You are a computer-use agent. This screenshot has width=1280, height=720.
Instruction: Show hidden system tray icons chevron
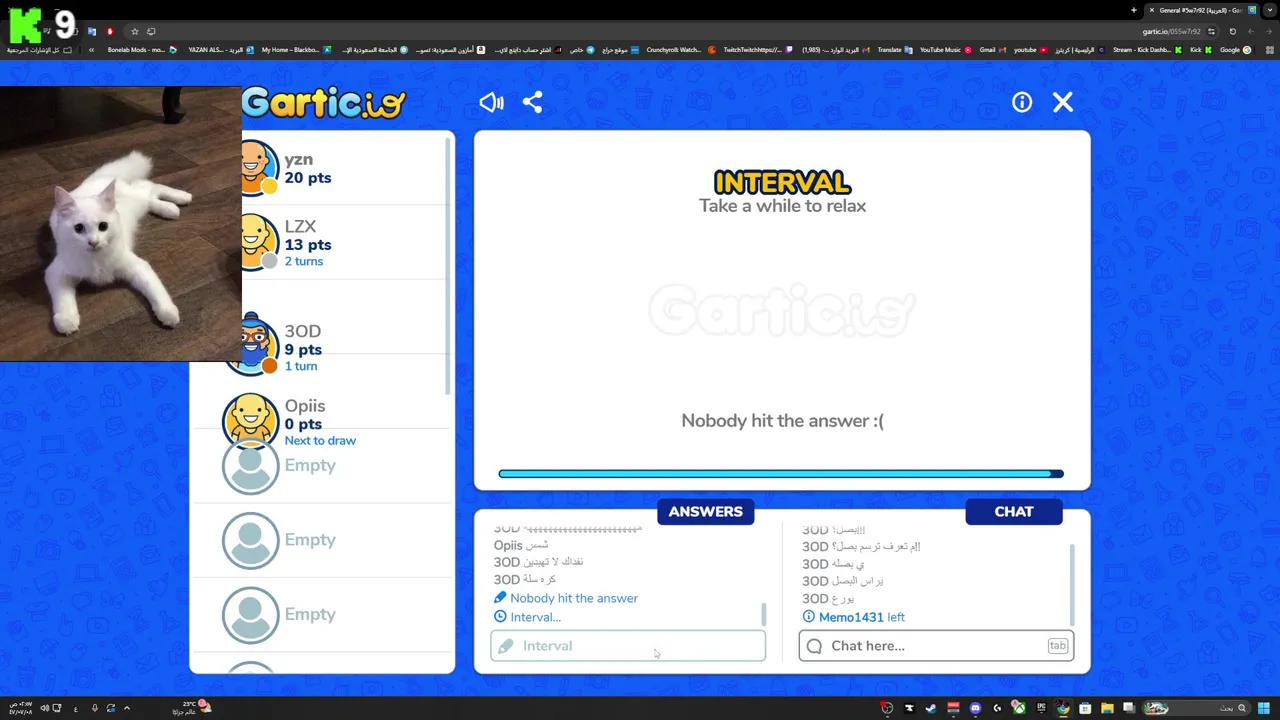127,708
